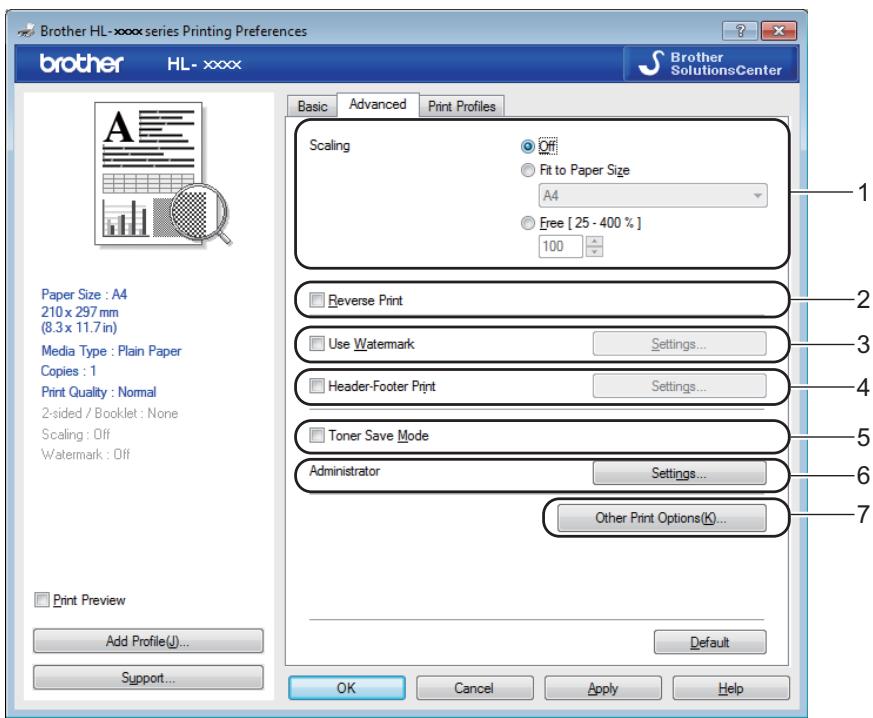873x718 pixels.
Task: Confirm with the OK button
Action: (x=347, y=688)
